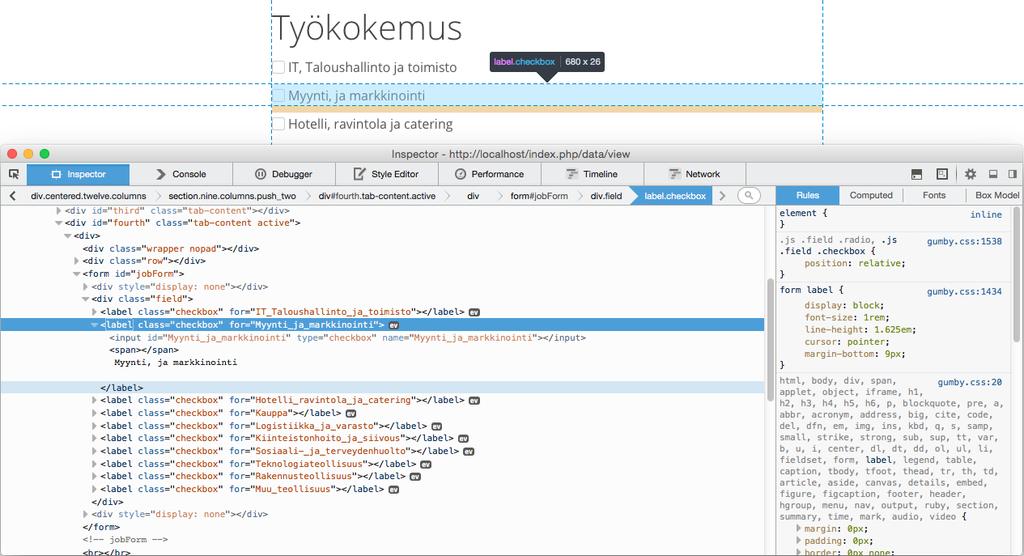Viewport: 1024px width, 556px height.
Task: Click breadcrumb right scroll arrow
Action: (722, 195)
